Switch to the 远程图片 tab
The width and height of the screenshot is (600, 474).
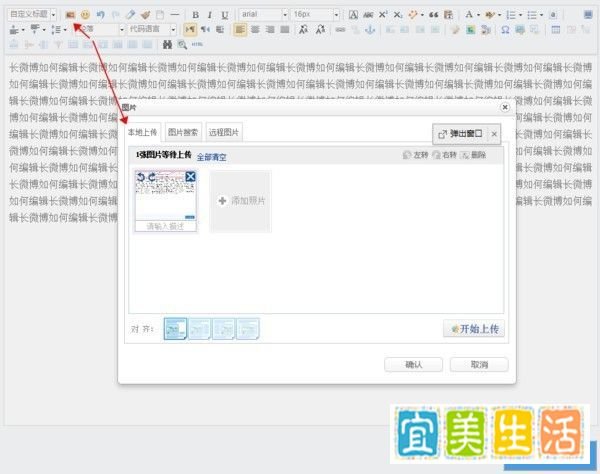click(224, 132)
